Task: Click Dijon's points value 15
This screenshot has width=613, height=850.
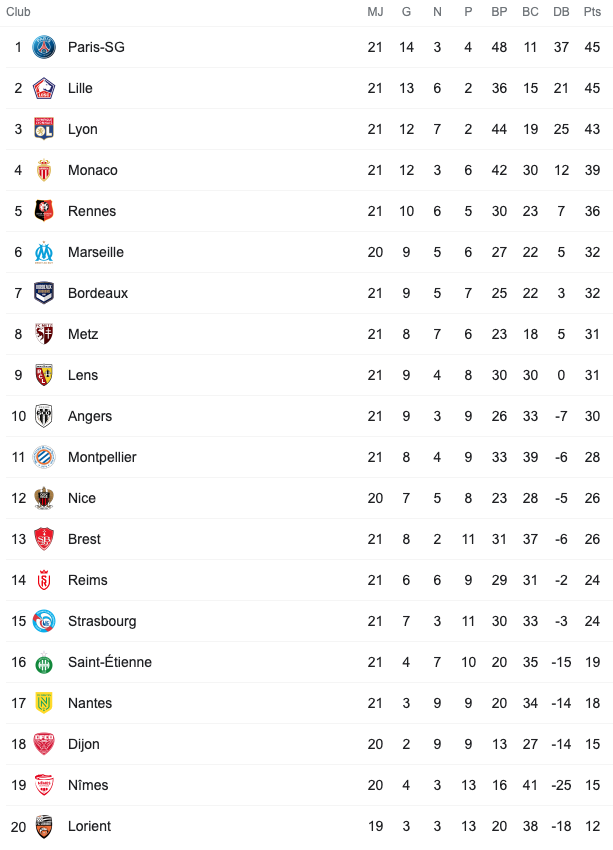Action: (592, 744)
